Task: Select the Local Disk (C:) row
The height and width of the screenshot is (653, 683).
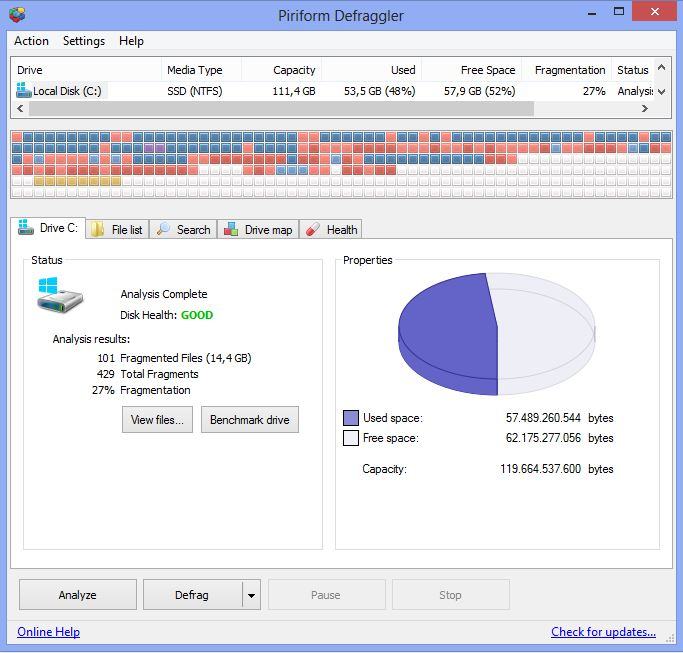Action: coord(332,91)
